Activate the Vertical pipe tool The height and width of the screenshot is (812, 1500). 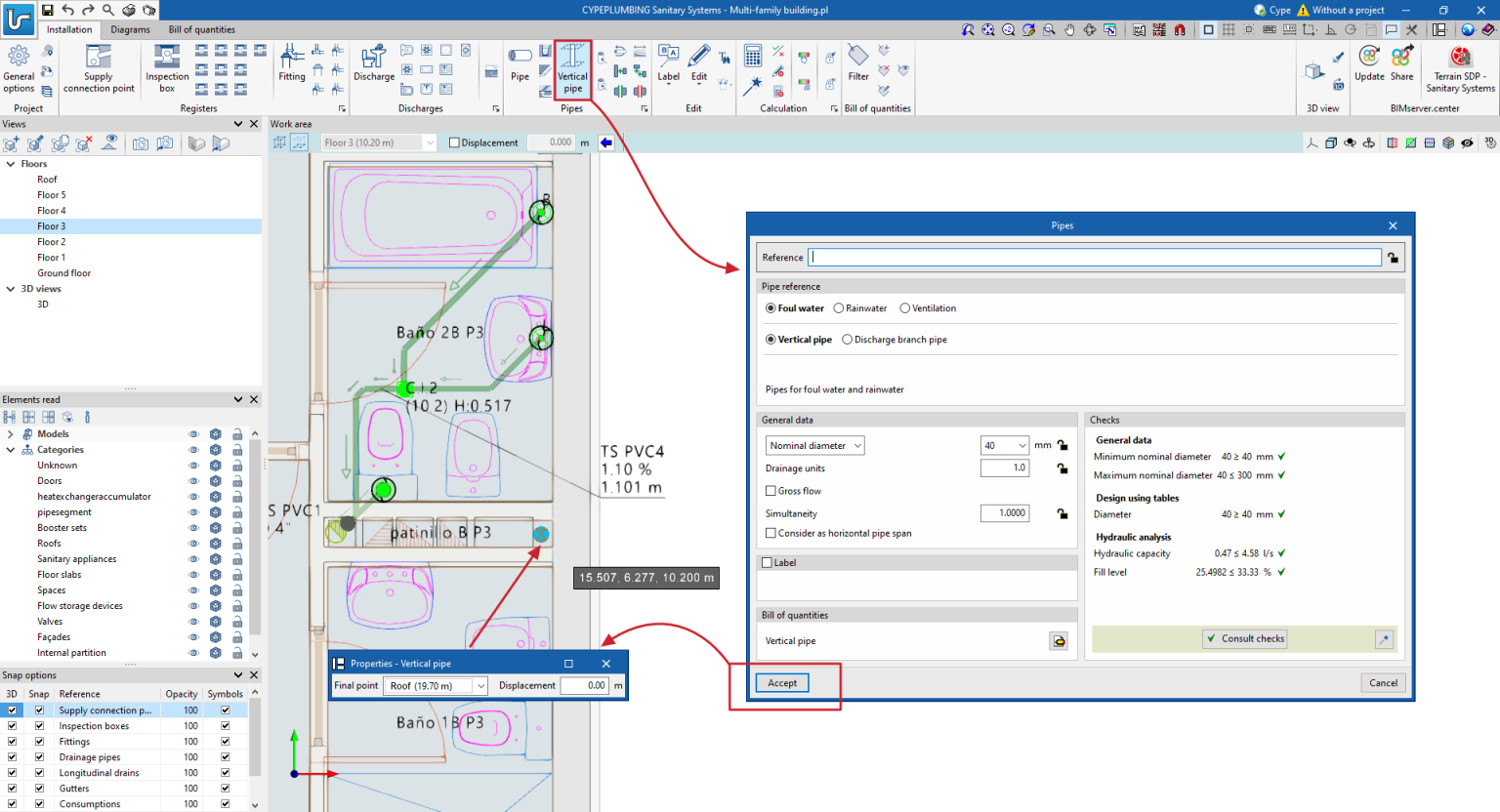point(572,69)
